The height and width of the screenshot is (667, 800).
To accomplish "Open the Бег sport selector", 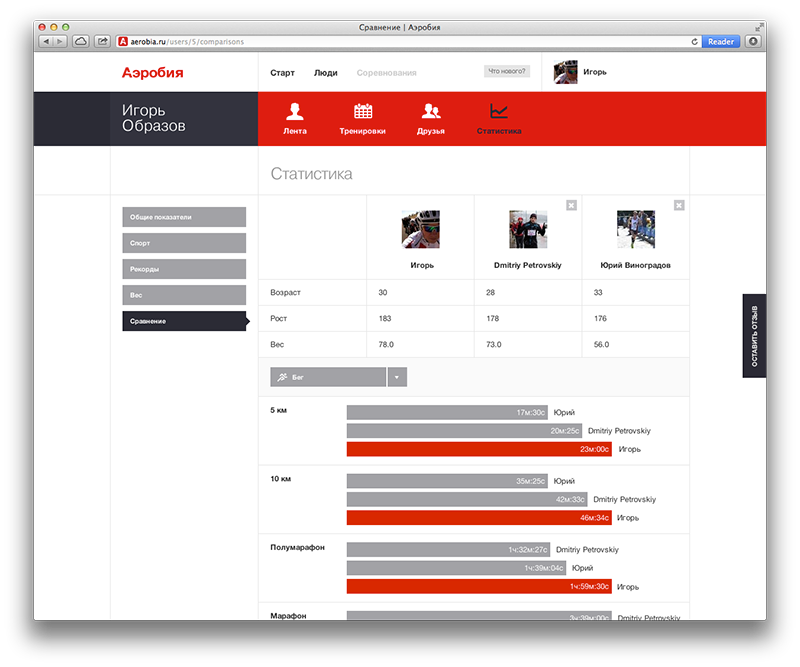I will coord(328,377).
